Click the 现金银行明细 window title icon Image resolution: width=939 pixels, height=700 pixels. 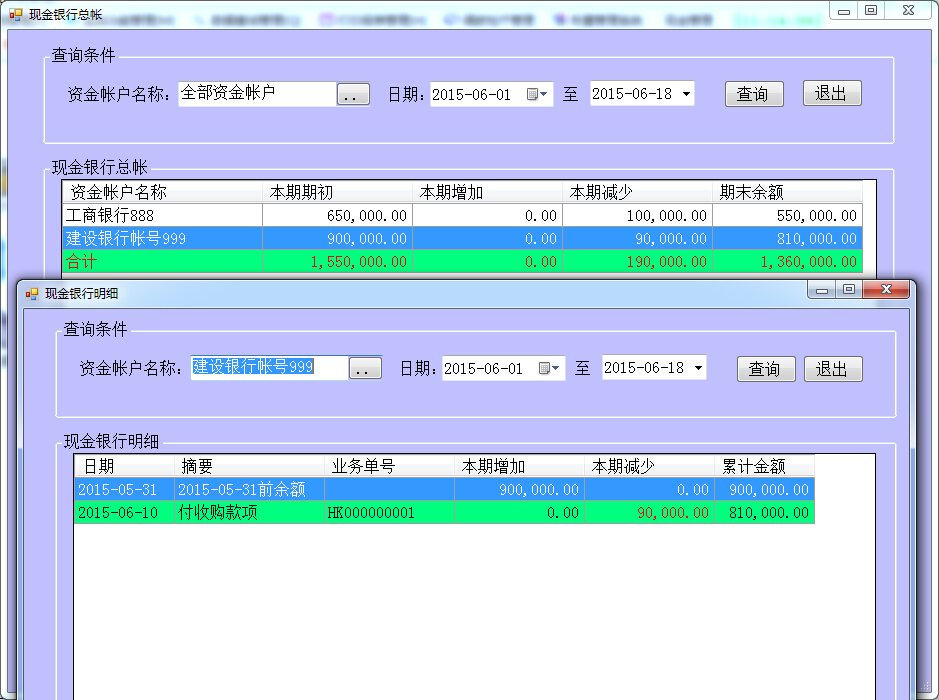click(31, 293)
